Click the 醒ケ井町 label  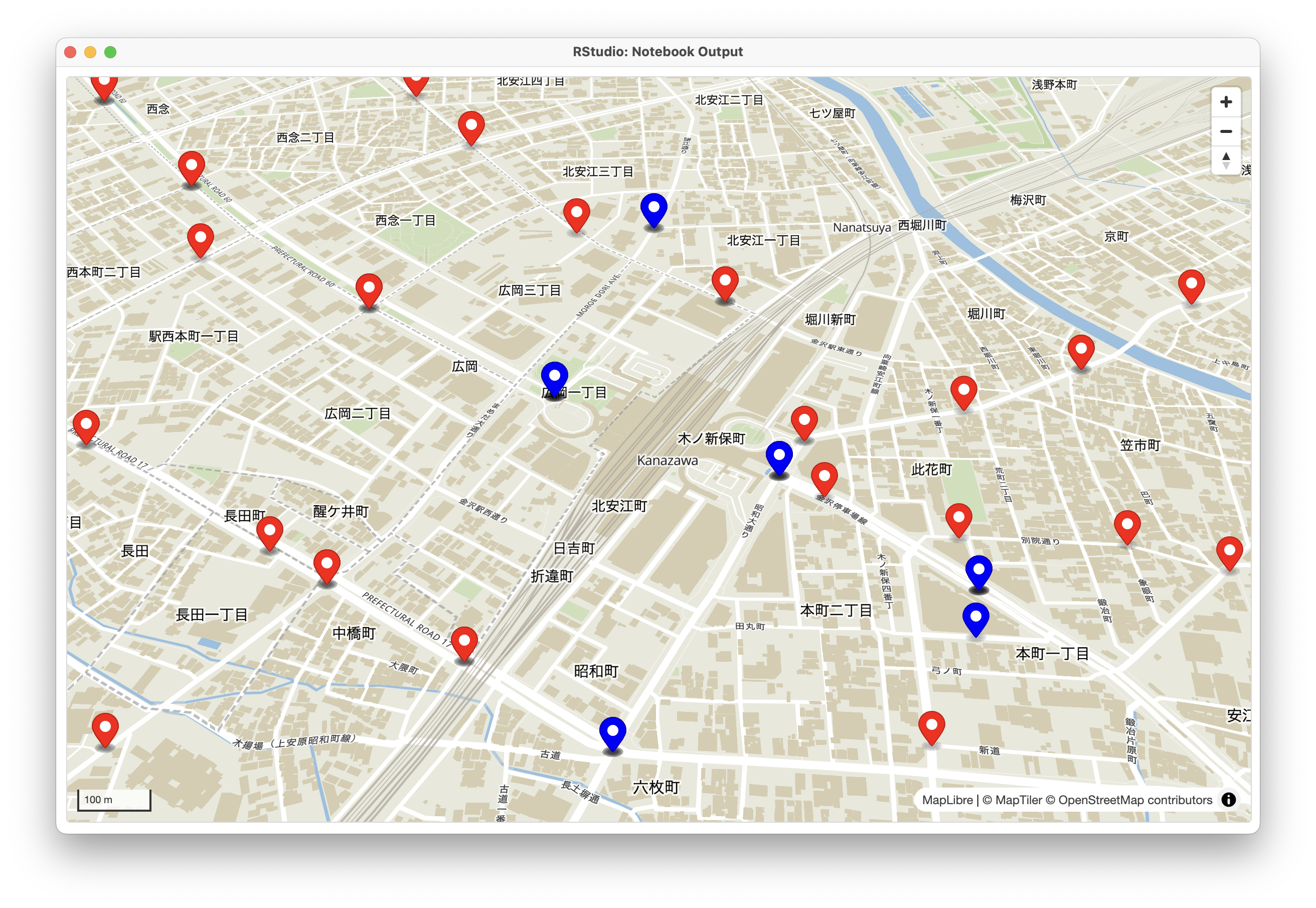point(341,512)
